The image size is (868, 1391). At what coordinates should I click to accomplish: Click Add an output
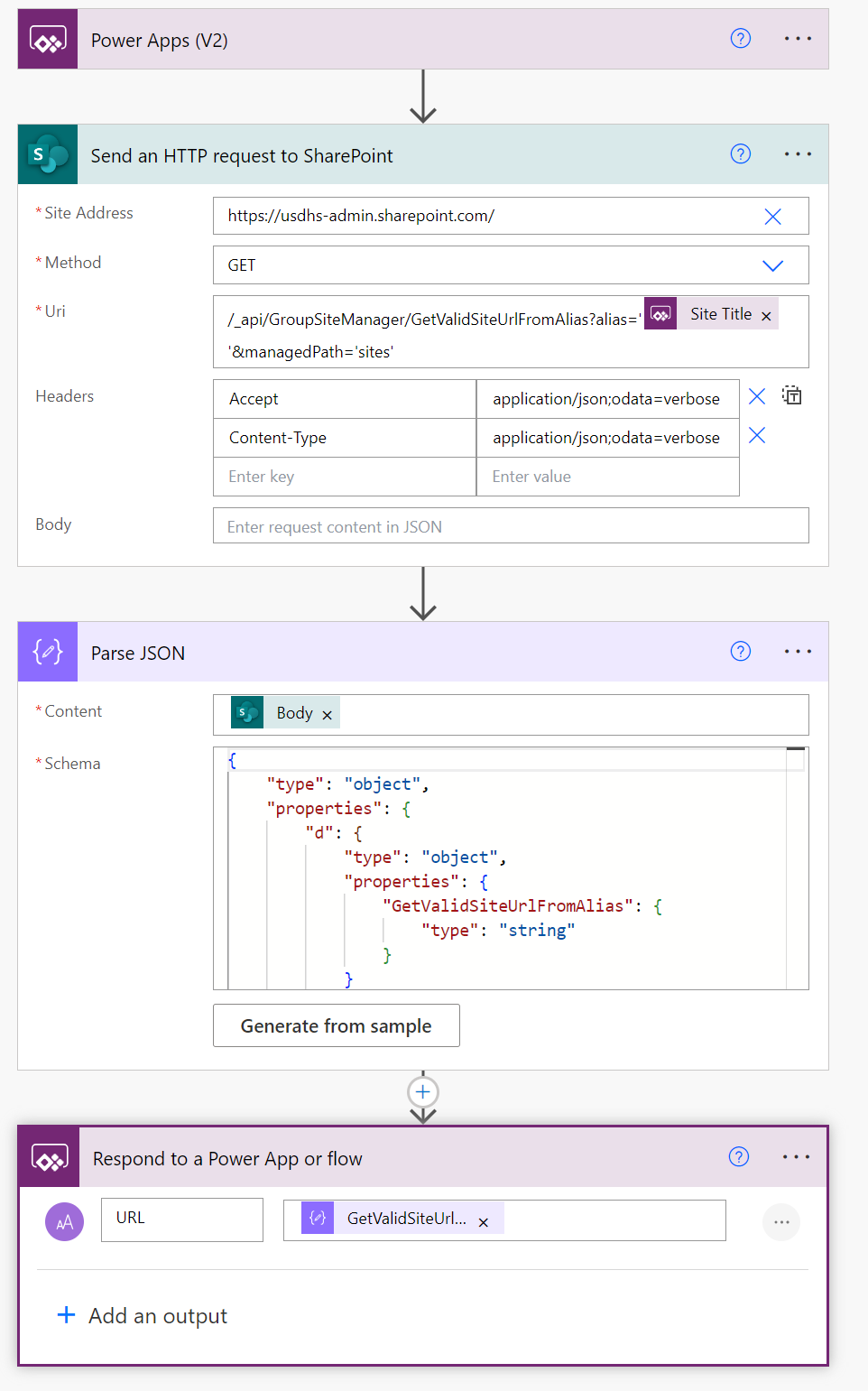pos(143,1316)
